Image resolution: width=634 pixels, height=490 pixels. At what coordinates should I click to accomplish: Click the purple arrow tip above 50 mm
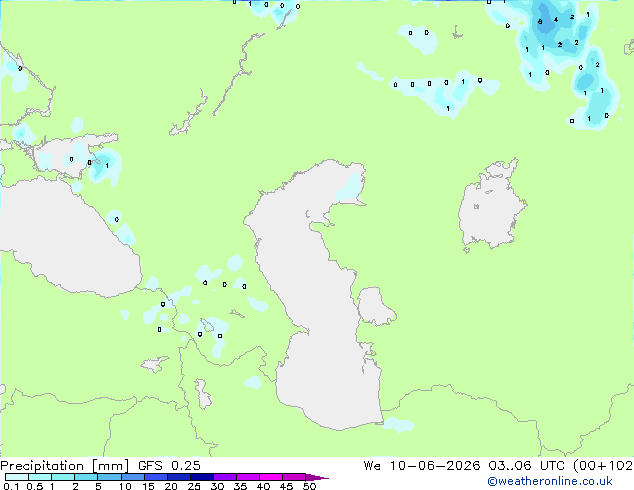pyautogui.click(x=316, y=477)
